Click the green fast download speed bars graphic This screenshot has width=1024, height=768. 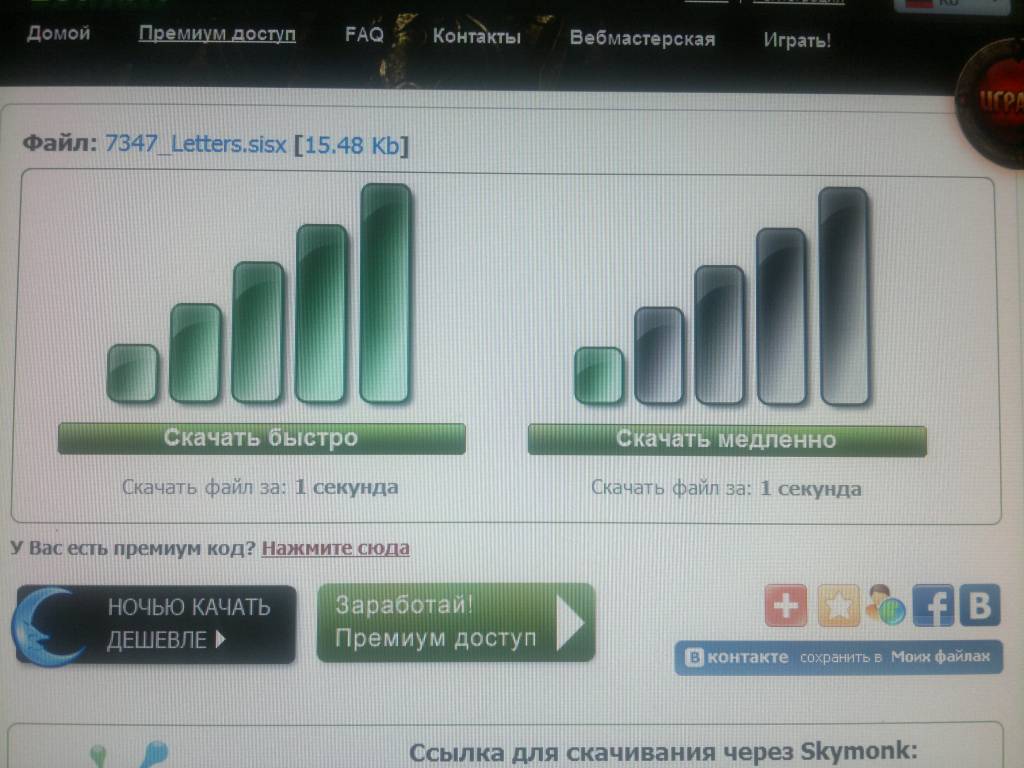(260, 294)
